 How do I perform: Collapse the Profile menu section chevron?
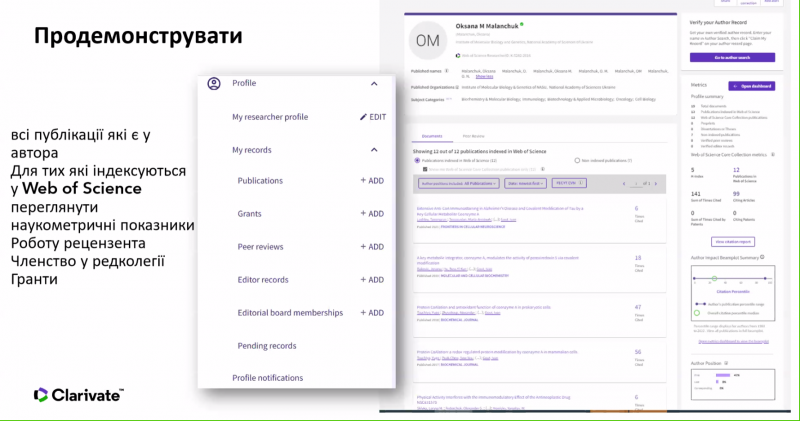click(x=374, y=84)
